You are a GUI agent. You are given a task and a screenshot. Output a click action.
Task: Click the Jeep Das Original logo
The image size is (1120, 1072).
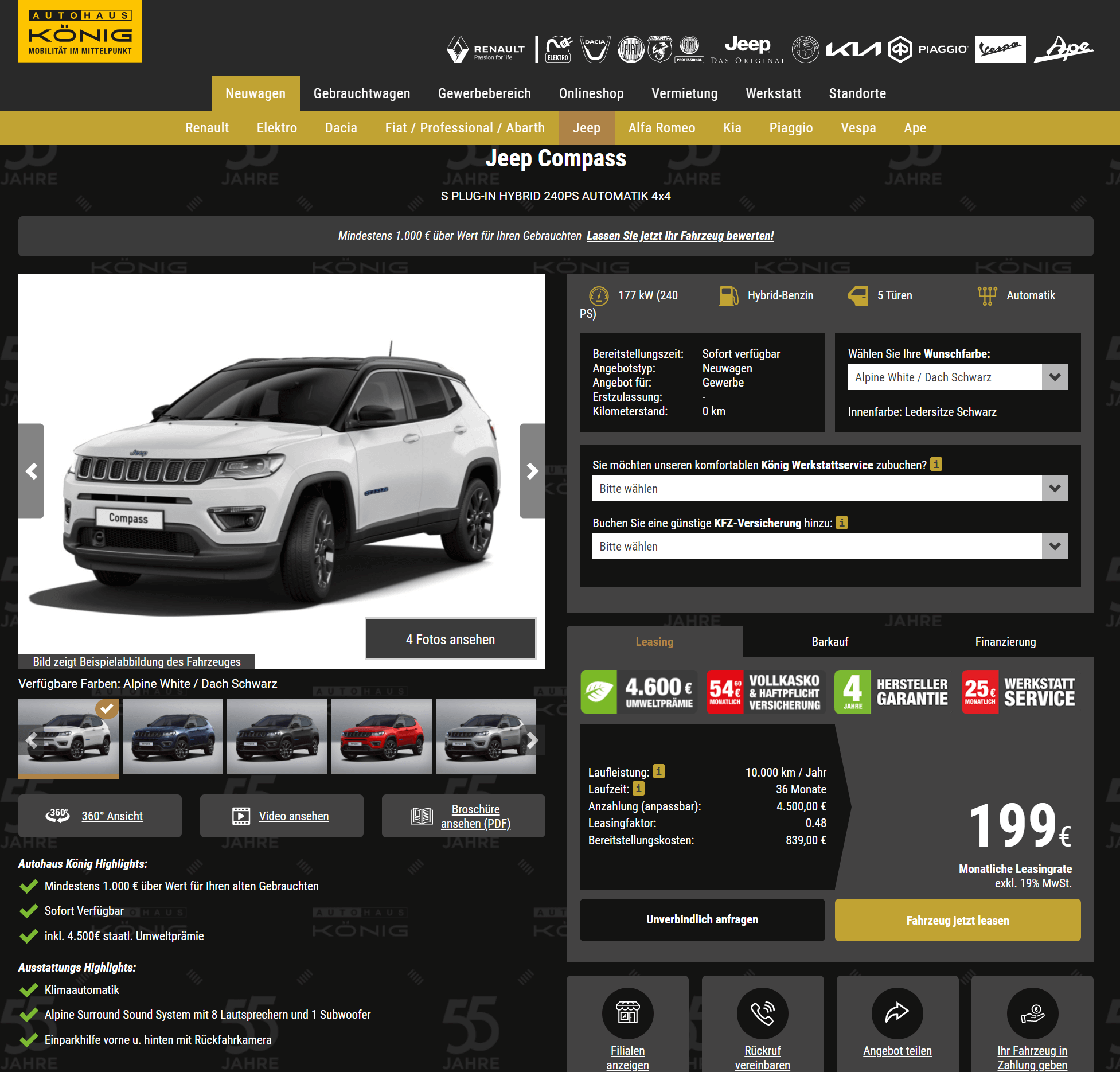(748, 49)
